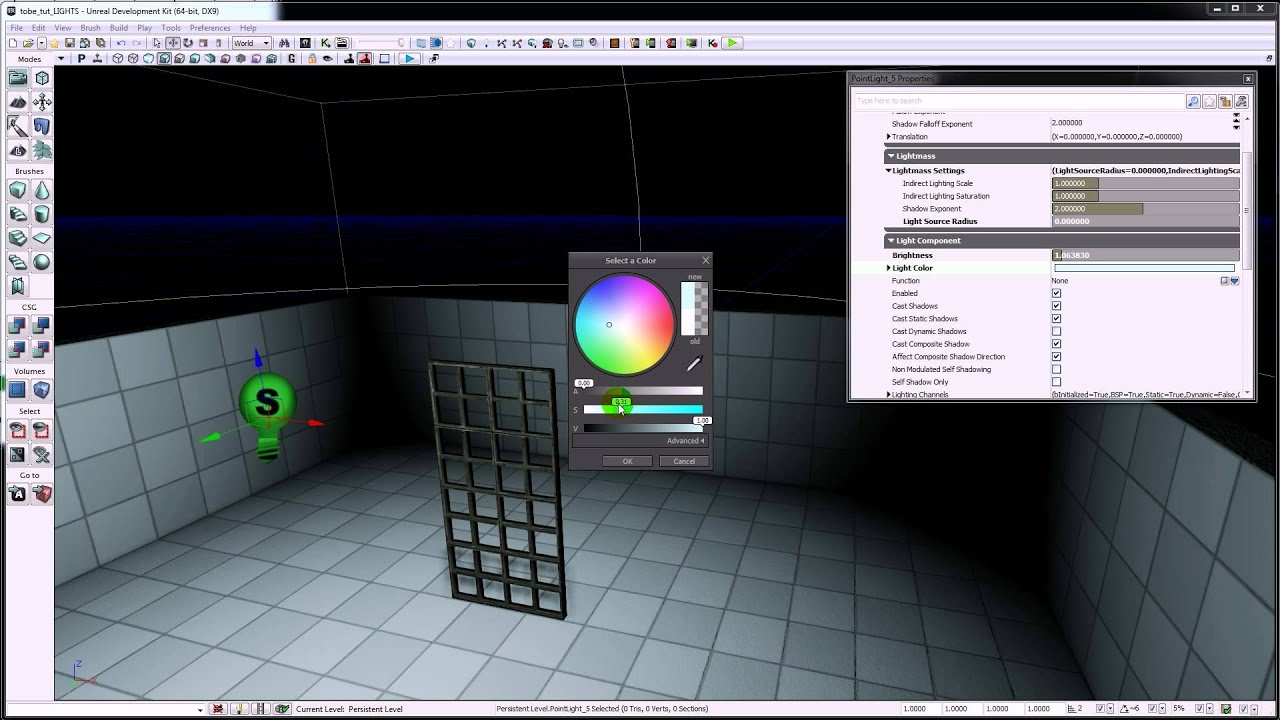Add a Sphere brush
Image resolution: width=1280 pixels, height=720 pixels.
[x=42, y=262]
